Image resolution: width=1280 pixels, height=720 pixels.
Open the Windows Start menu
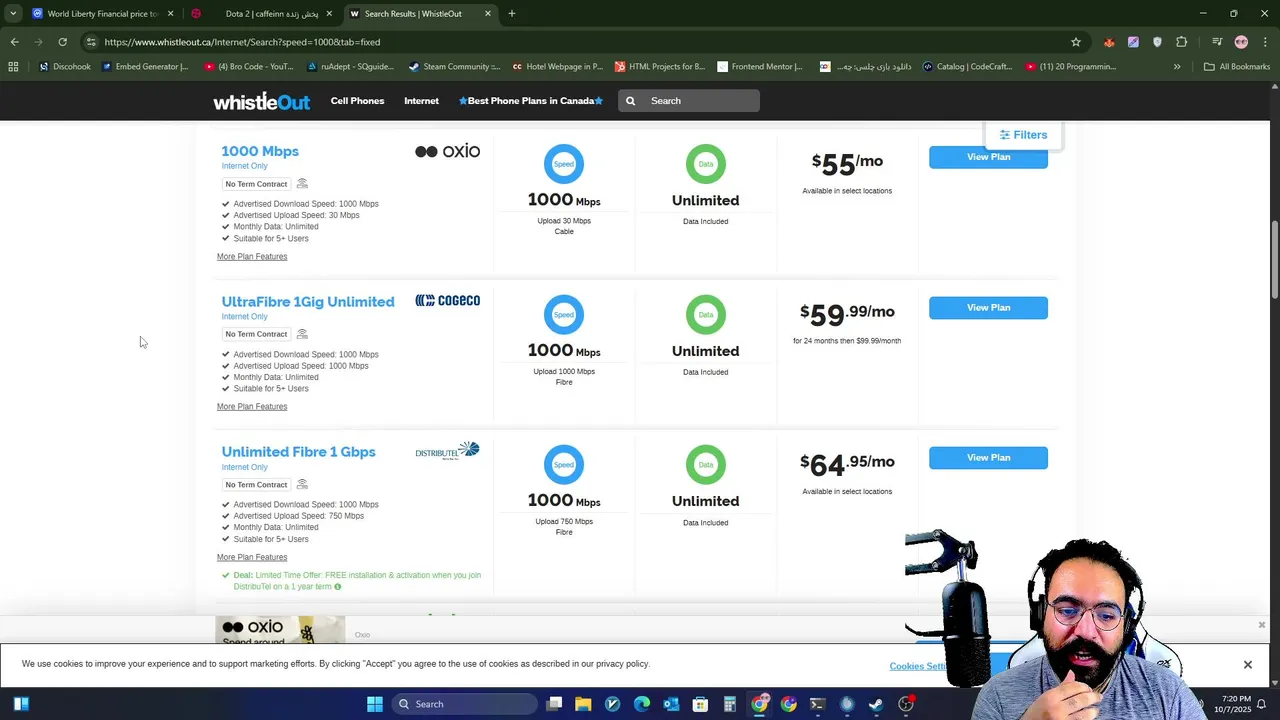[374, 704]
